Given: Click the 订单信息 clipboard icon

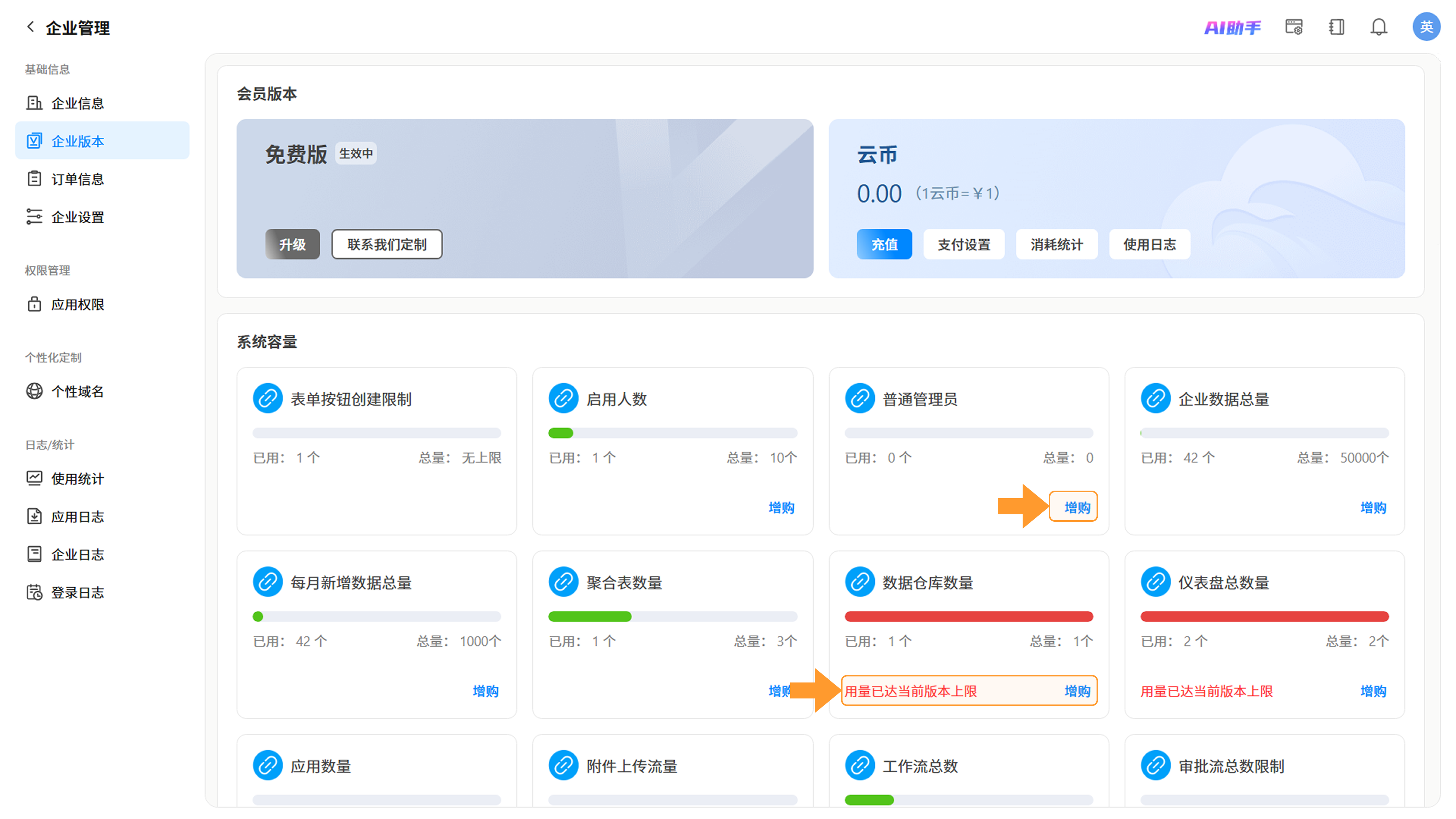Looking at the screenshot, I should pos(35,179).
